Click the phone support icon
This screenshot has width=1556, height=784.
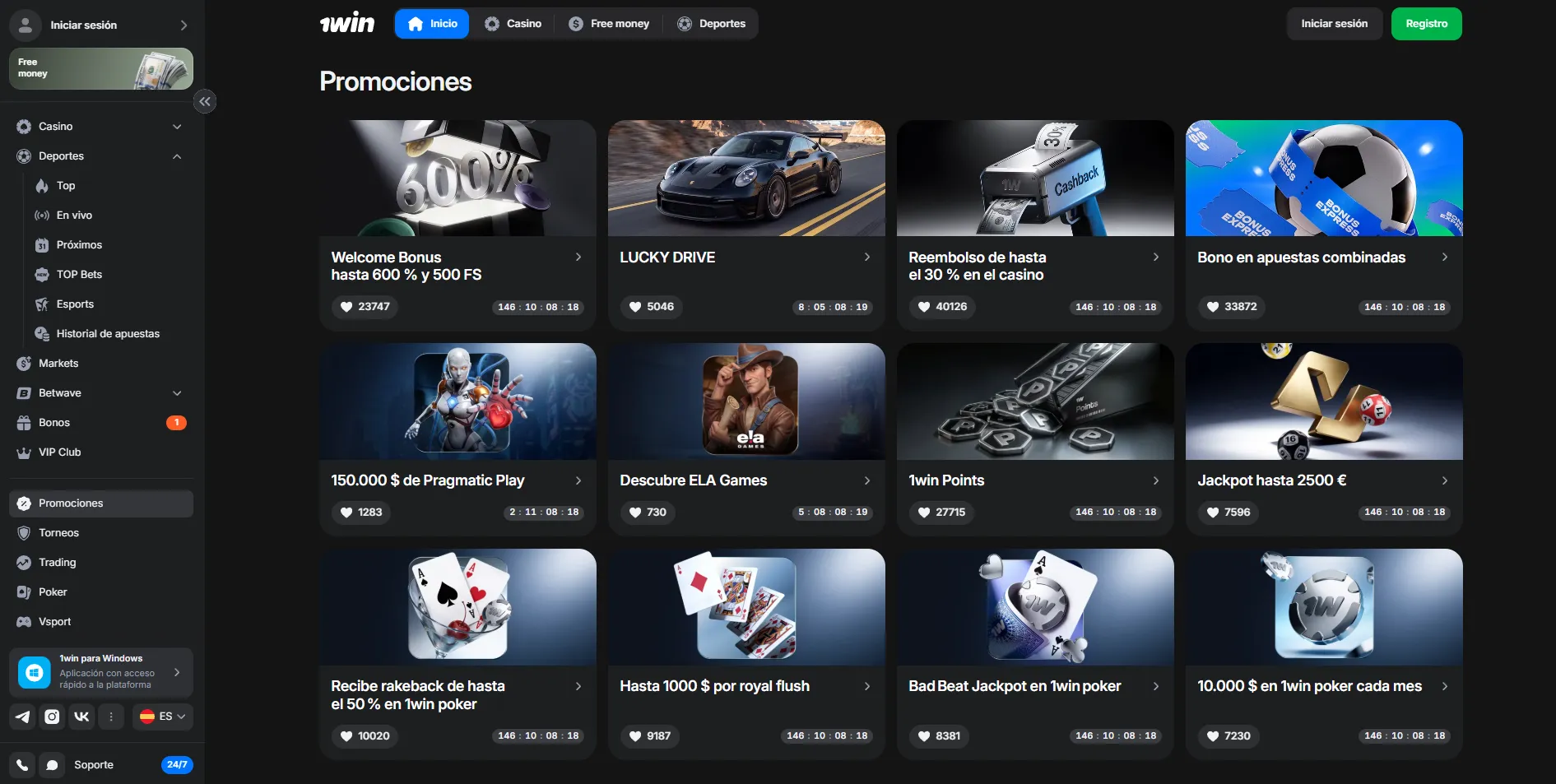(x=22, y=765)
